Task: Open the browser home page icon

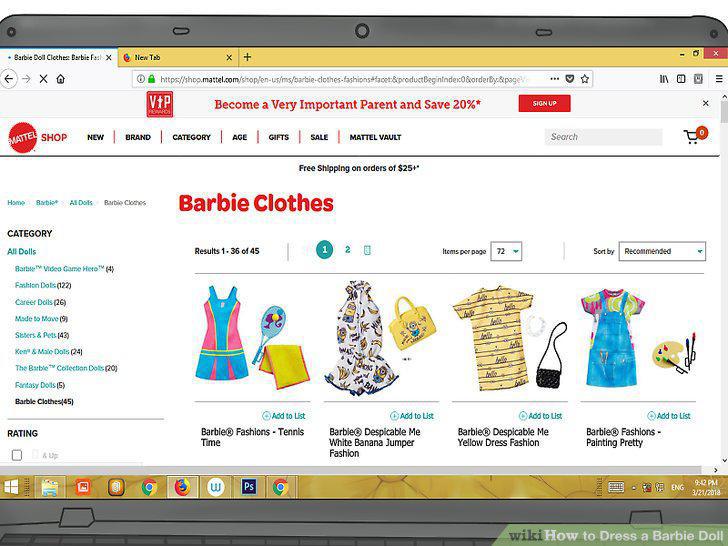Action: tap(61, 79)
